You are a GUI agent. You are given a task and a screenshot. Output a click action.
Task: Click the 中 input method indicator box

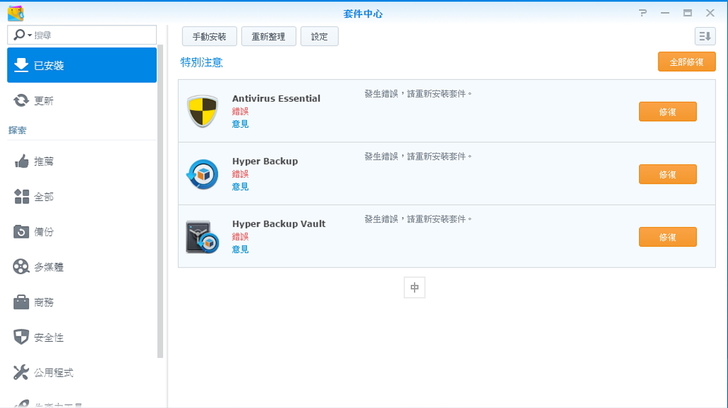click(415, 287)
